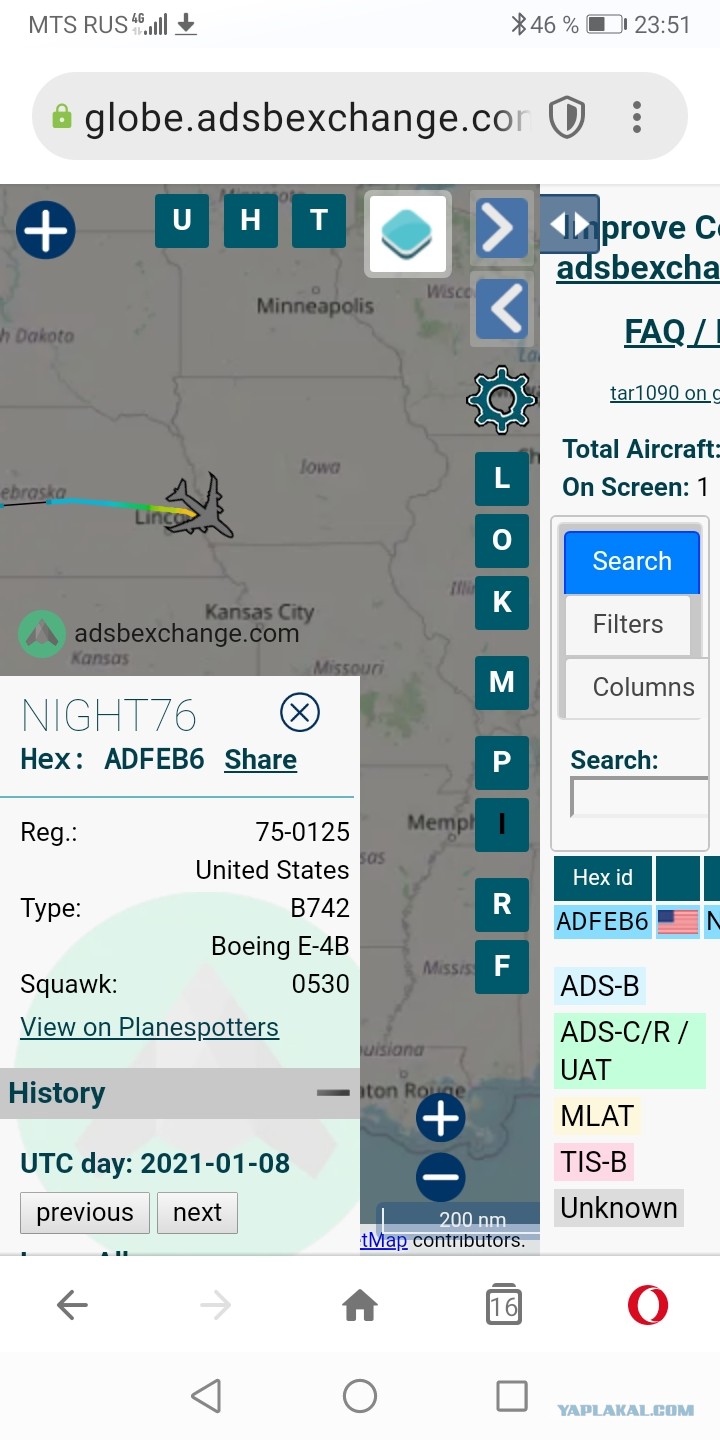The width and height of the screenshot is (720, 1440).
Task: Open map settings gear icon
Action: (x=502, y=400)
